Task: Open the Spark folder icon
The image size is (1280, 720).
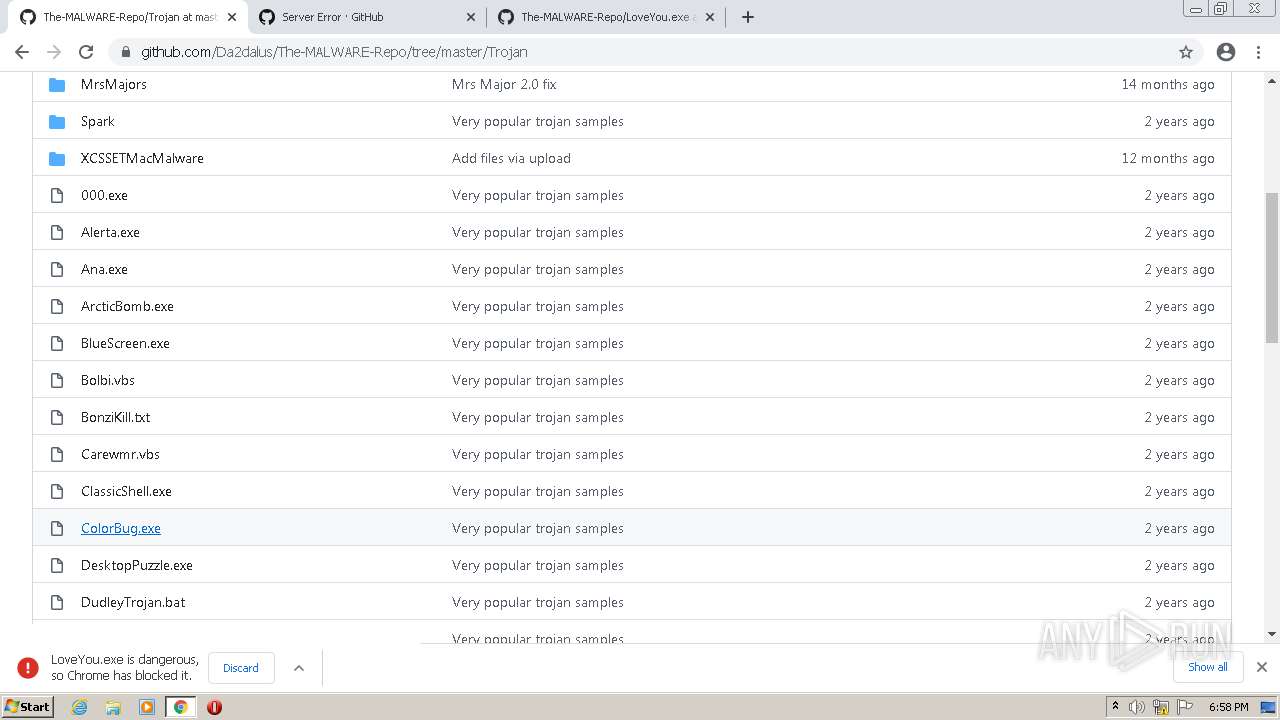Action: (57, 121)
